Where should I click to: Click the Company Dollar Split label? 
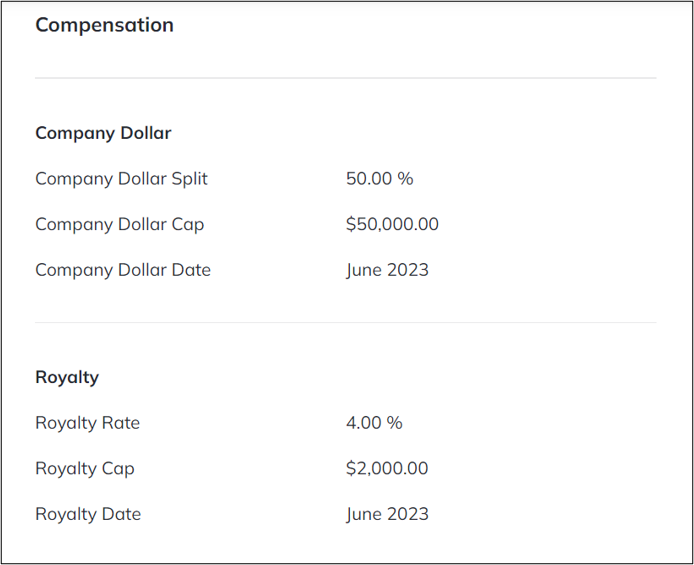coord(121,179)
